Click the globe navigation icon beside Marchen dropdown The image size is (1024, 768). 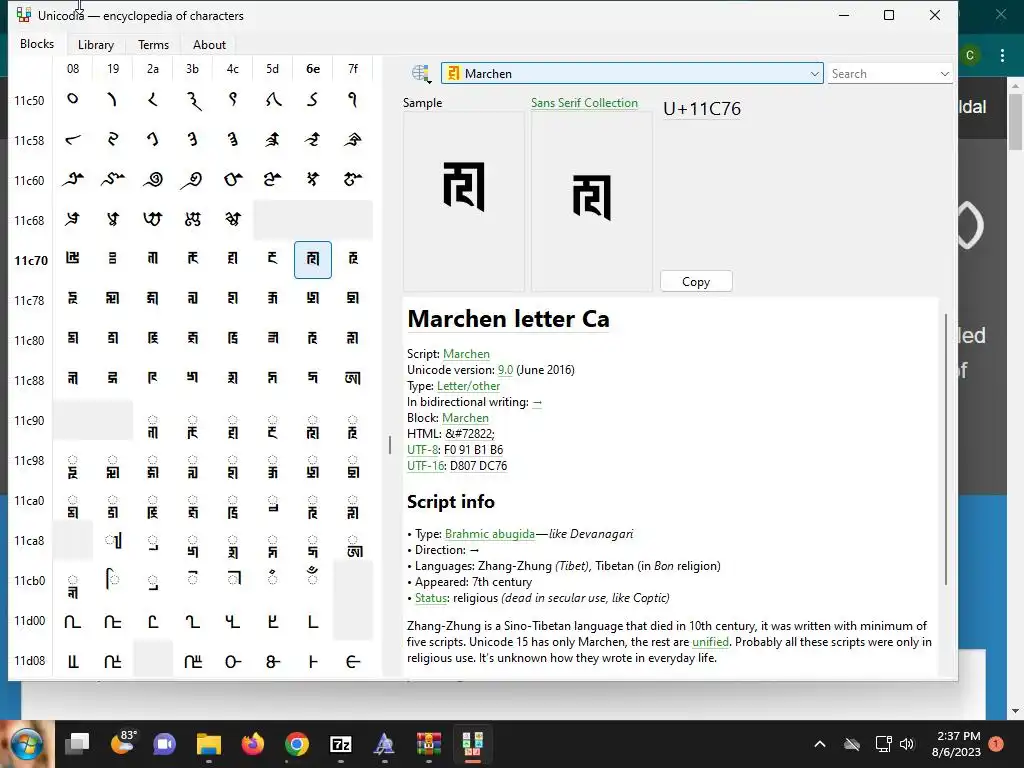pyautogui.click(x=421, y=74)
